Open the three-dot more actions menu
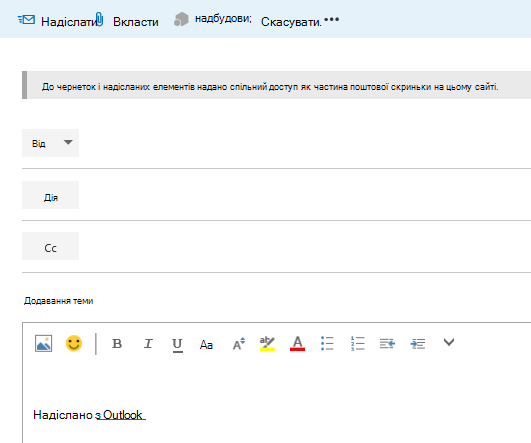This screenshot has height=443, width=531. [332, 19]
